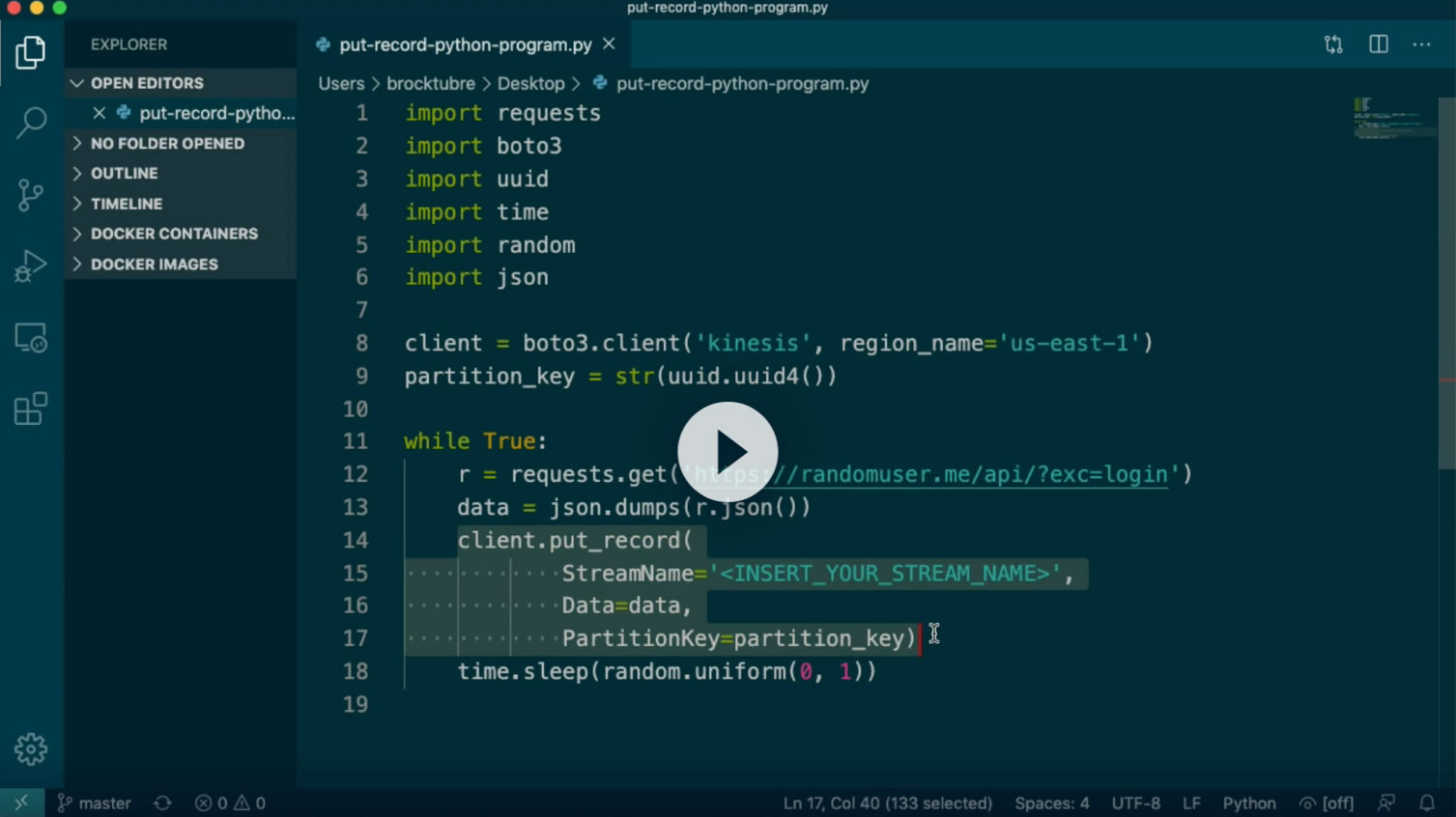This screenshot has height=817, width=1456.
Task: Expand the Docker Containers section
Action: (x=181, y=234)
